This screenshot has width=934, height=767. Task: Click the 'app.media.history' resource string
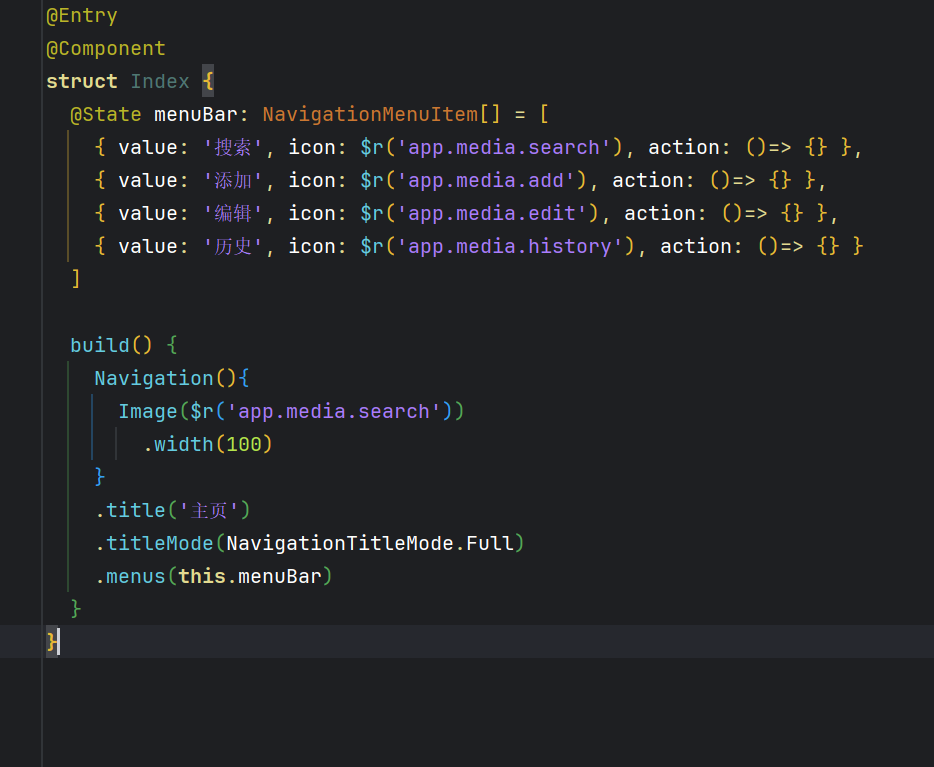click(x=510, y=247)
